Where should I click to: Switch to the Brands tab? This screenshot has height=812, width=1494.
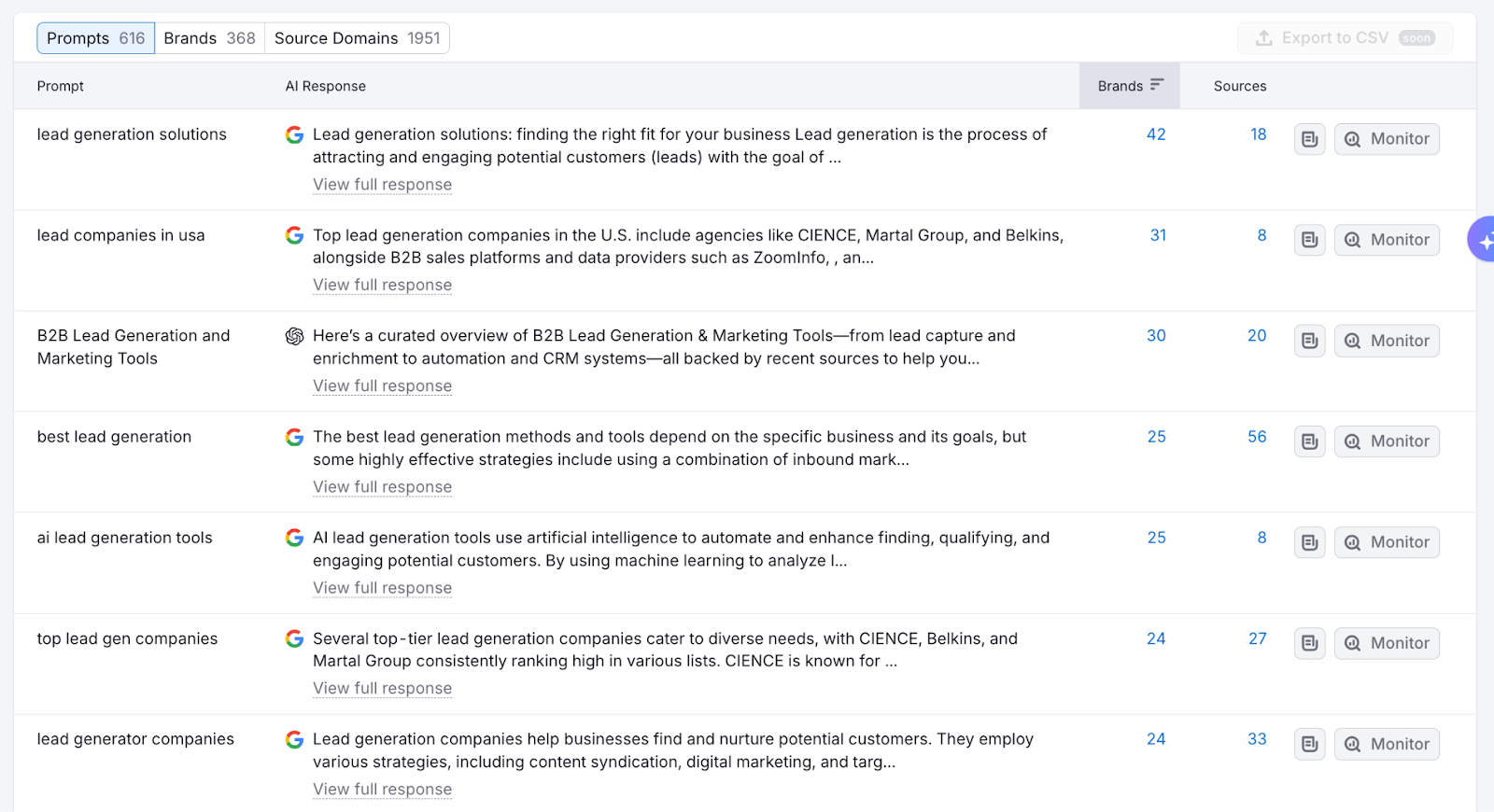tap(209, 38)
